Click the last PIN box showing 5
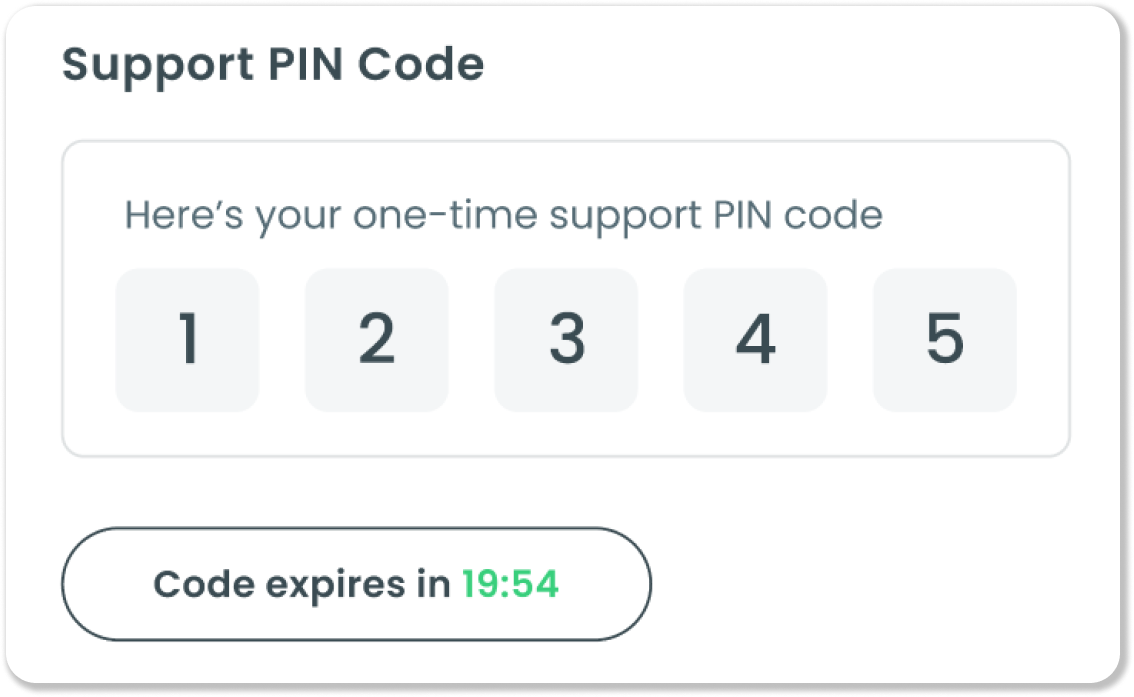This screenshot has height=697, width=1134. (x=944, y=340)
